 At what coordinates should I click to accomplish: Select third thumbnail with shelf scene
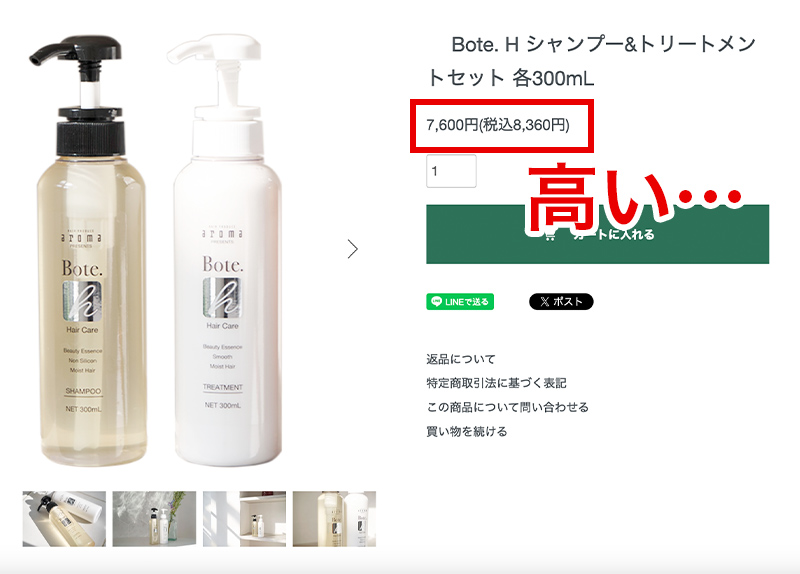[244, 519]
